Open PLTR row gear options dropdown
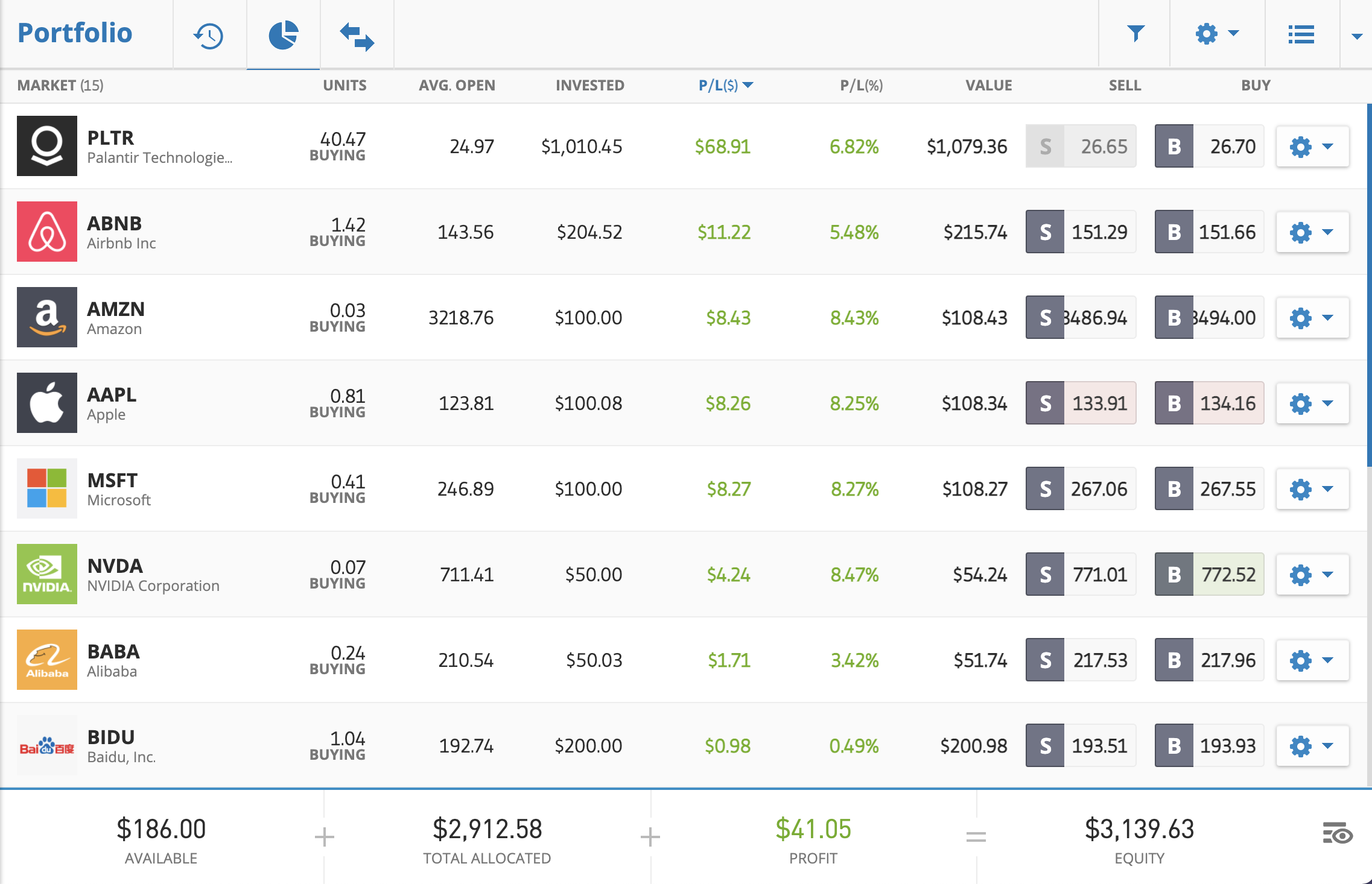The width and height of the screenshot is (1372, 884). click(x=1312, y=146)
